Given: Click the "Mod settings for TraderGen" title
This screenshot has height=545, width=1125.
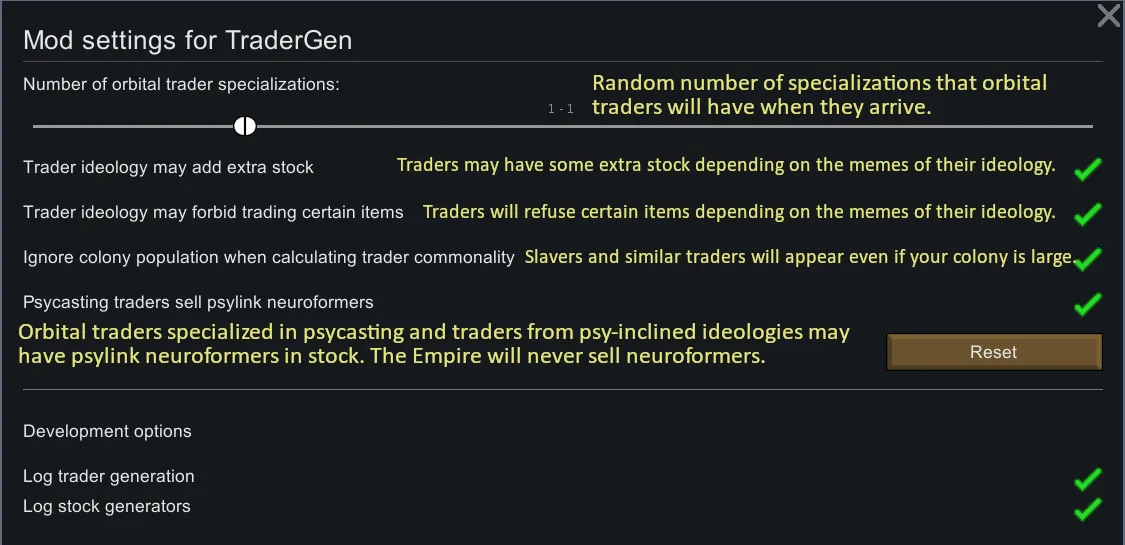Looking at the screenshot, I should coord(187,41).
